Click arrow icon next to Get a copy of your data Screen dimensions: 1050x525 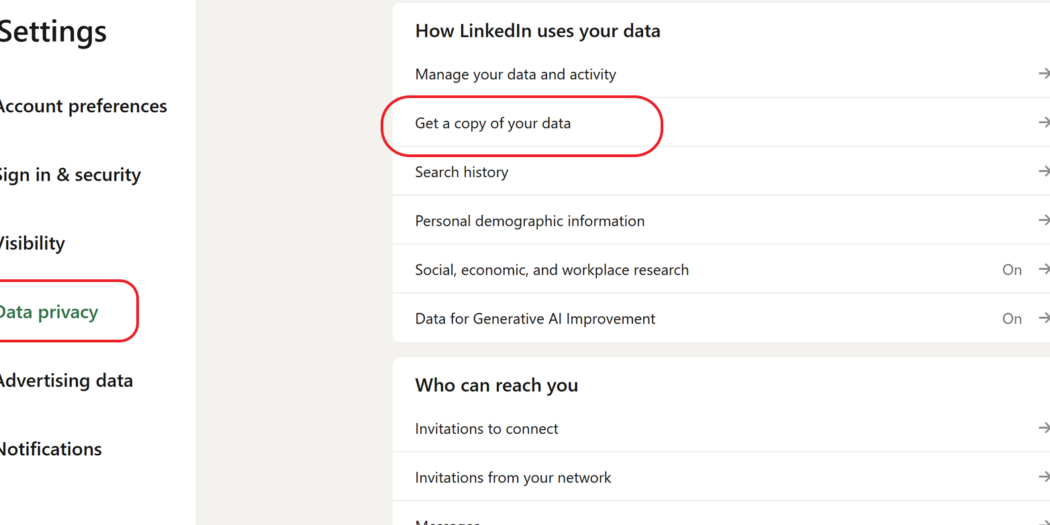tap(1043, 123)
